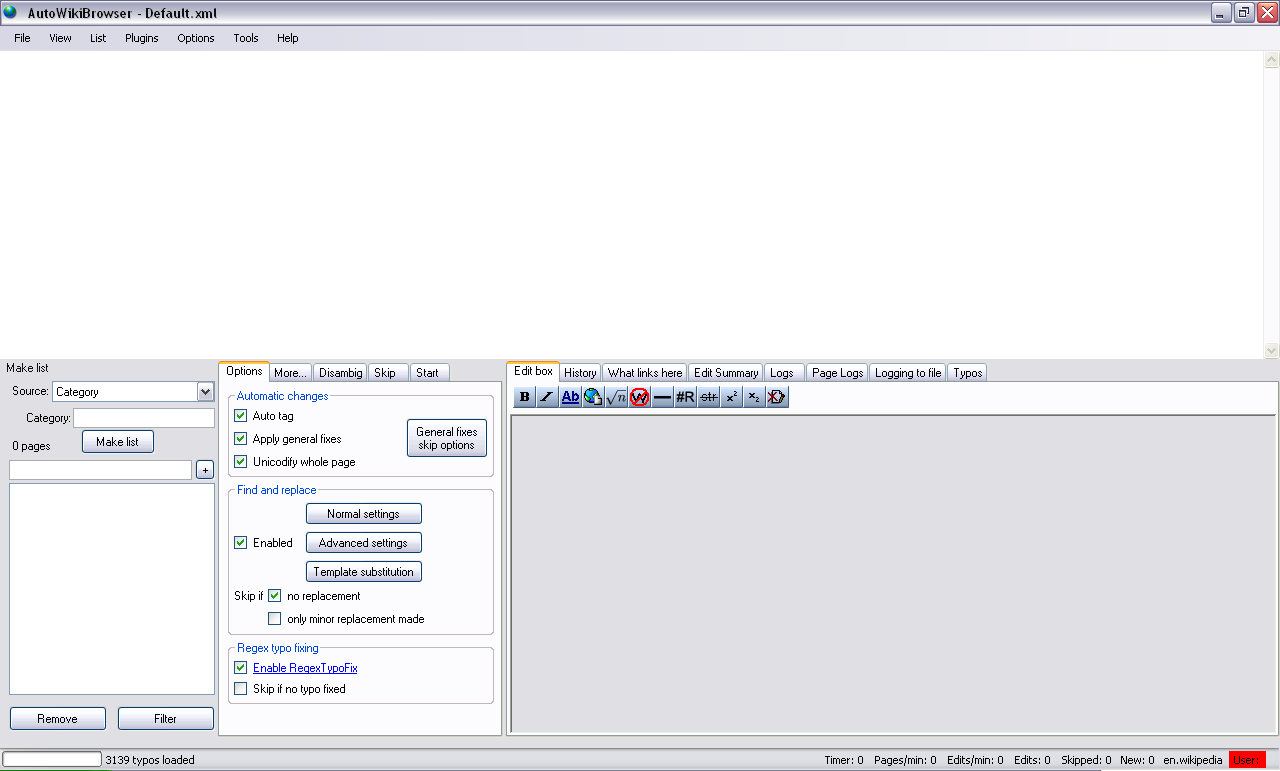The image size is (1280, 771).
Task: Switch to the Edit Summary tab
Action: (x=726, y=372)
